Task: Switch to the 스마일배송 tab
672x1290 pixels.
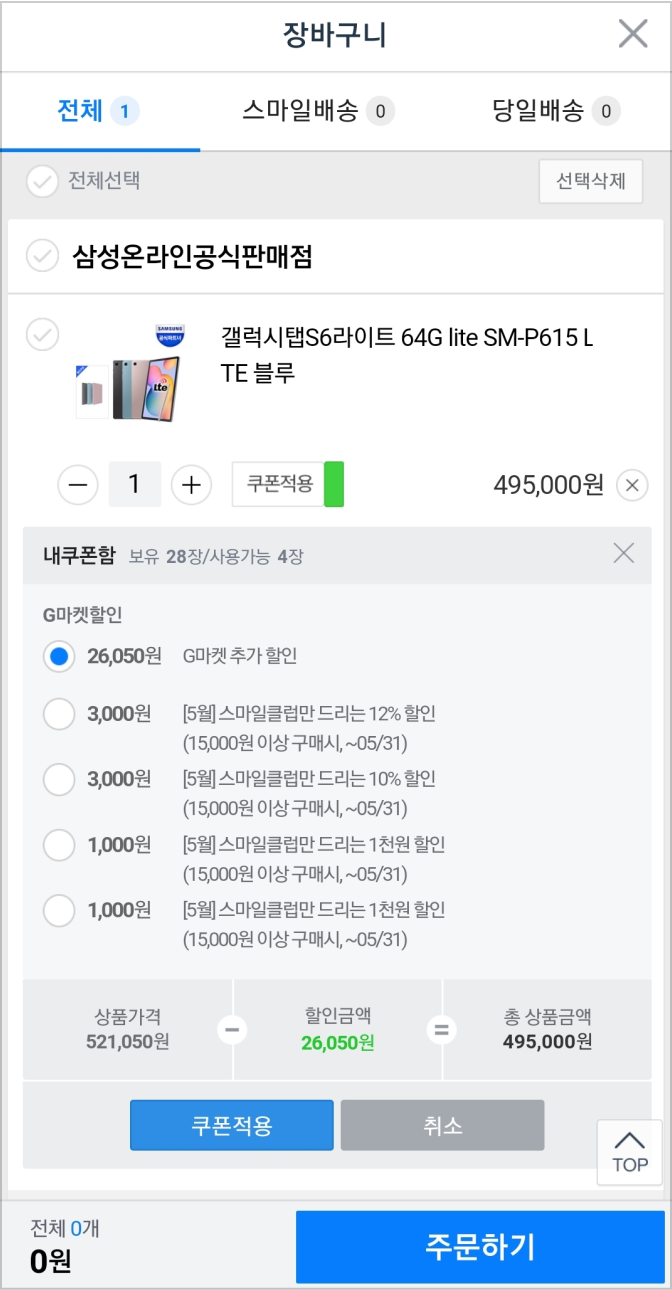Action: [x=318, y=111]
